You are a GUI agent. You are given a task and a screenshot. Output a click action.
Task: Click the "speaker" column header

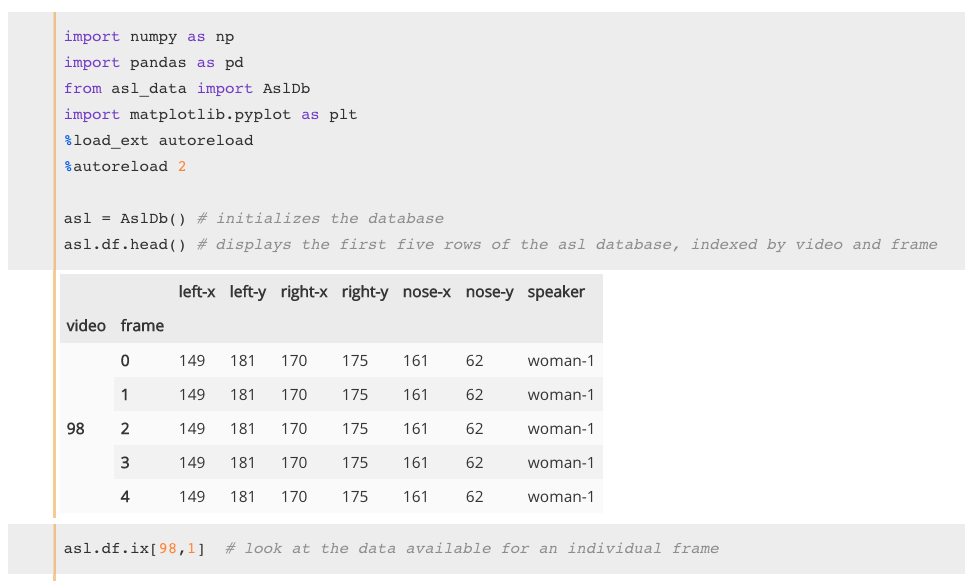(x=557, y=291)
